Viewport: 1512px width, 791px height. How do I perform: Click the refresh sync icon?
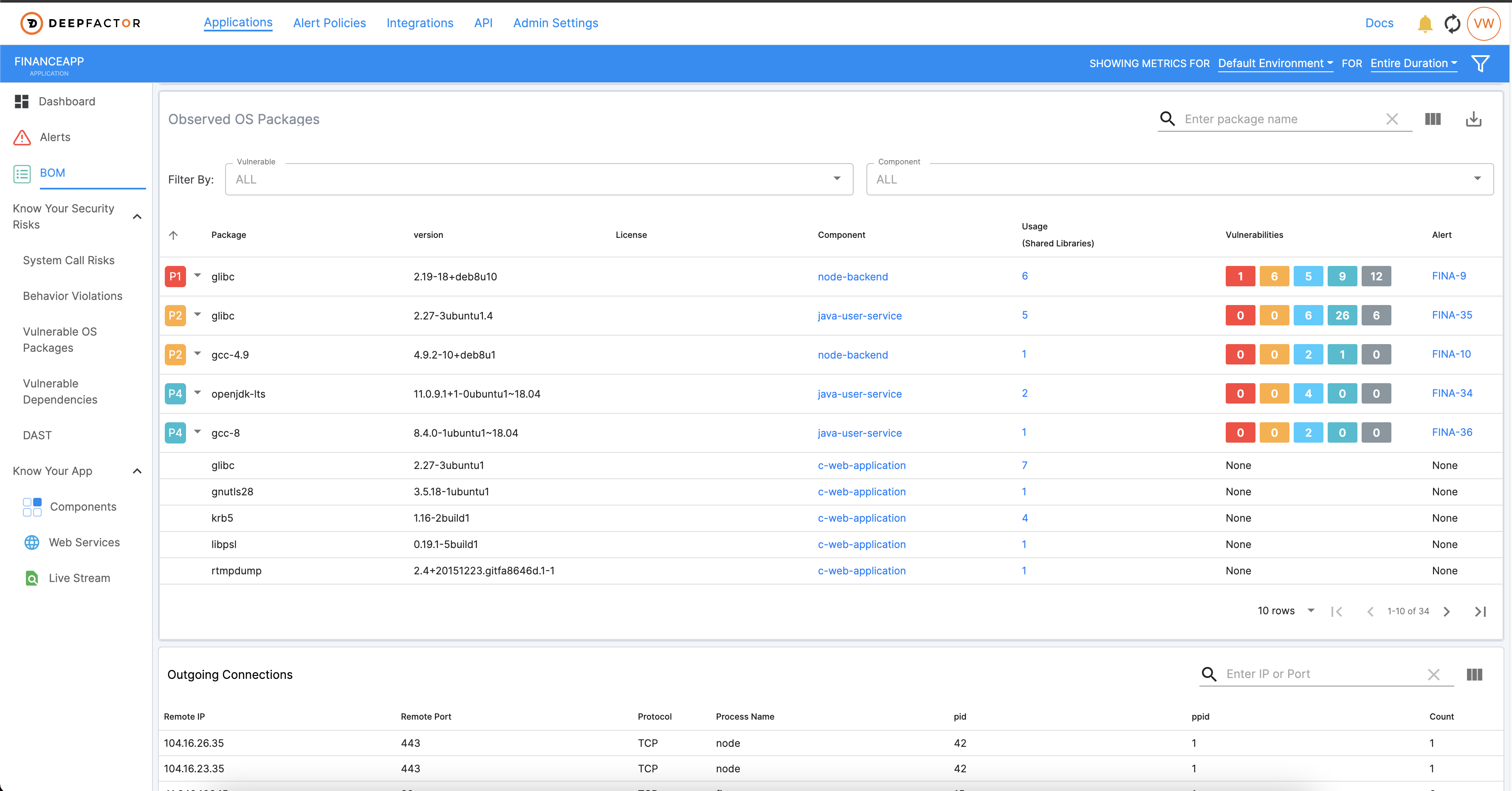[1452, 23]
